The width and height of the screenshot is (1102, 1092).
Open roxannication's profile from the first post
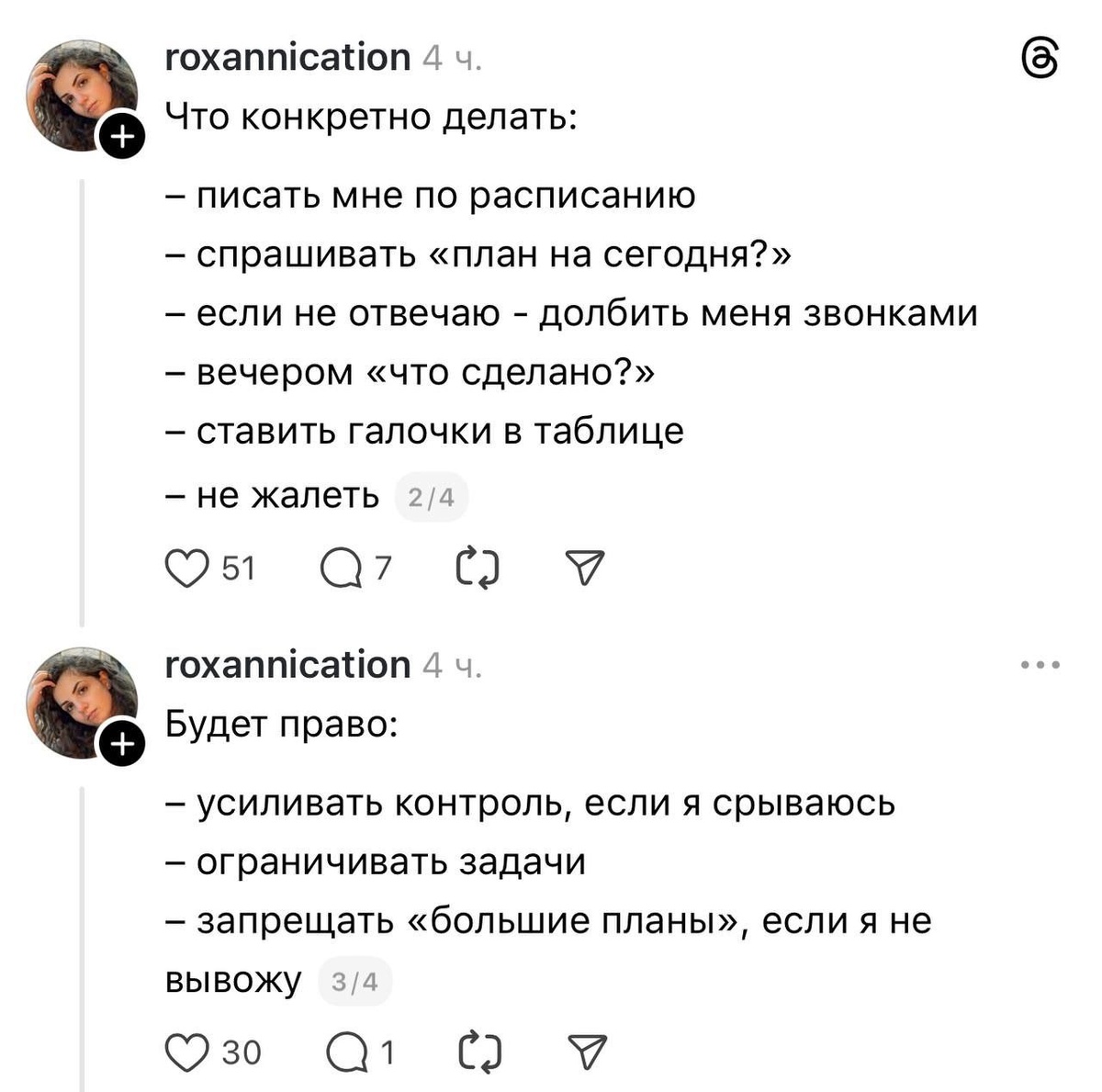[286, 57]
